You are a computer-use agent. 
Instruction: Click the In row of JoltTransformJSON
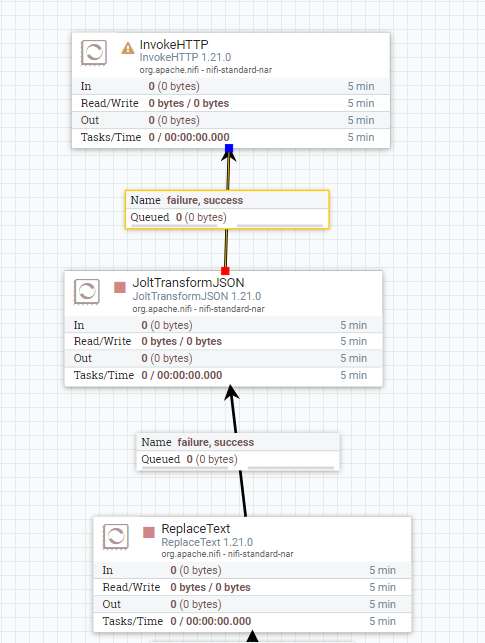coord(223,325)
